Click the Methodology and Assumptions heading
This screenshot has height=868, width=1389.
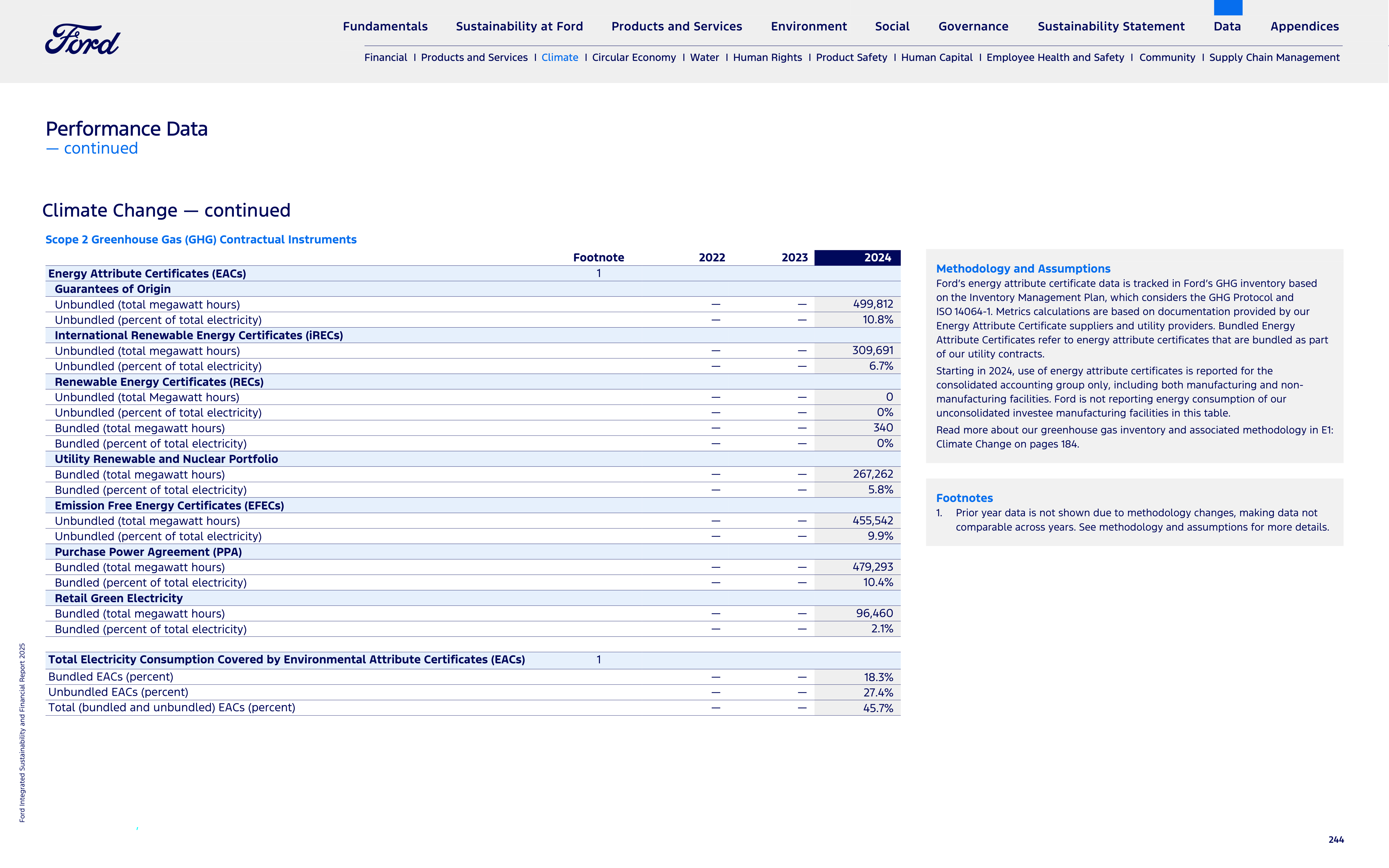[x=1023, y=269]
